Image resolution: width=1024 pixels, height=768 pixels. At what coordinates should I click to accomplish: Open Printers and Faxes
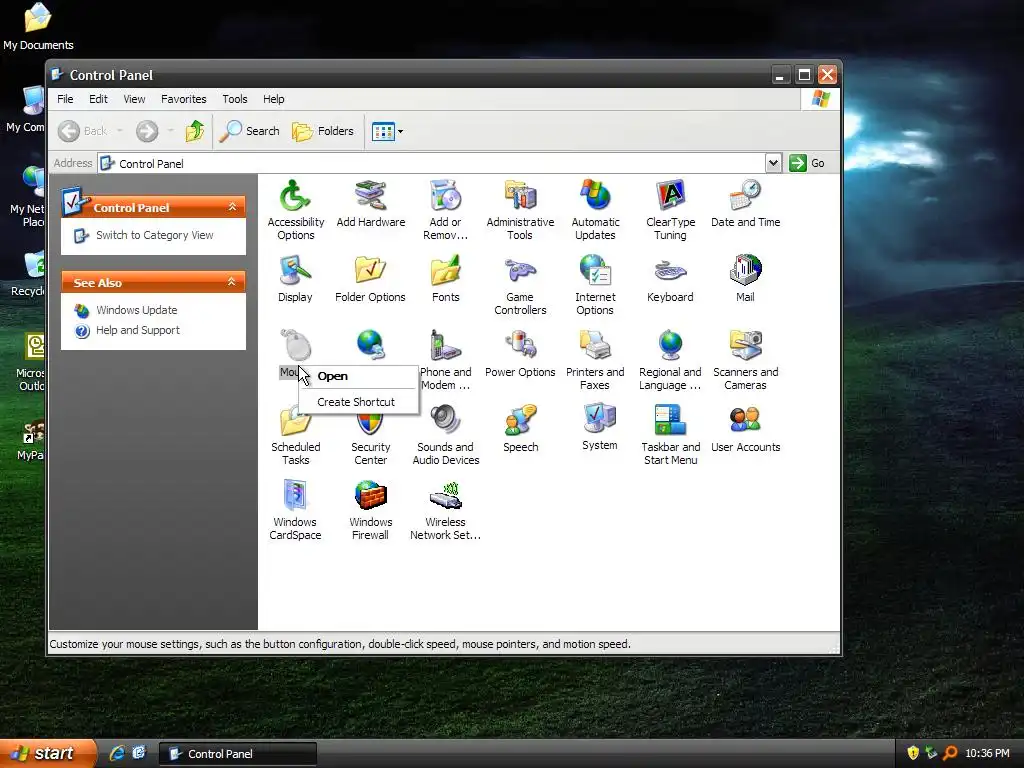click(x=595, y=360)
